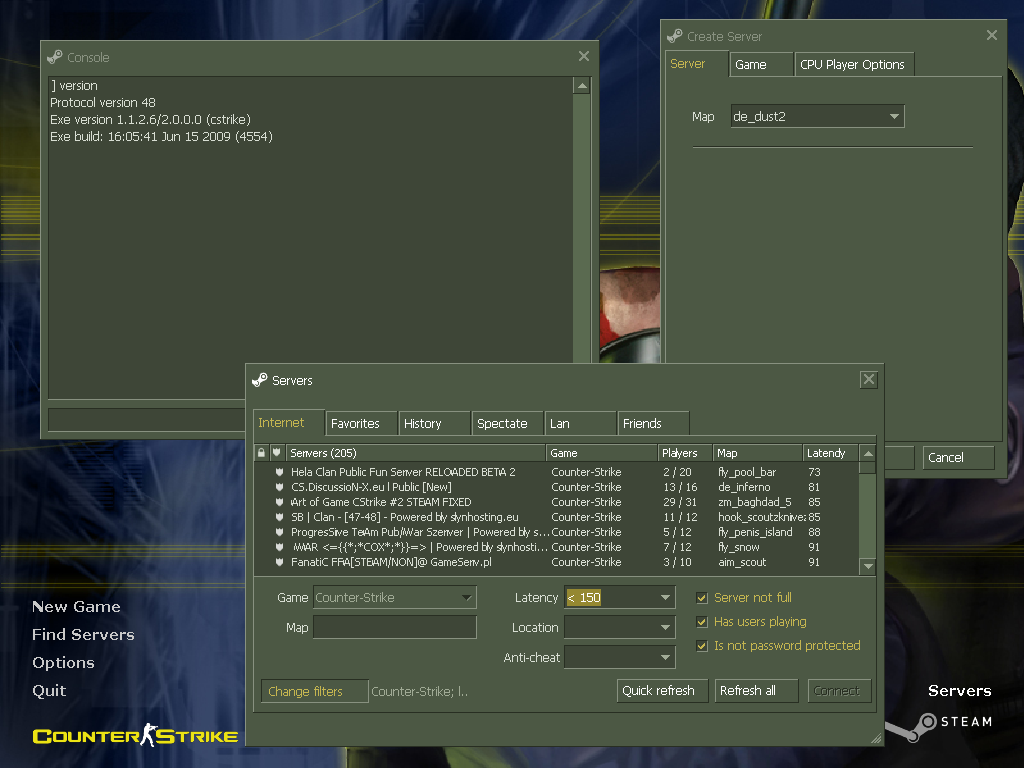This screenshot has height=768, width=1024.
Task: Sort by Latency column header
Action: [830, 453]
